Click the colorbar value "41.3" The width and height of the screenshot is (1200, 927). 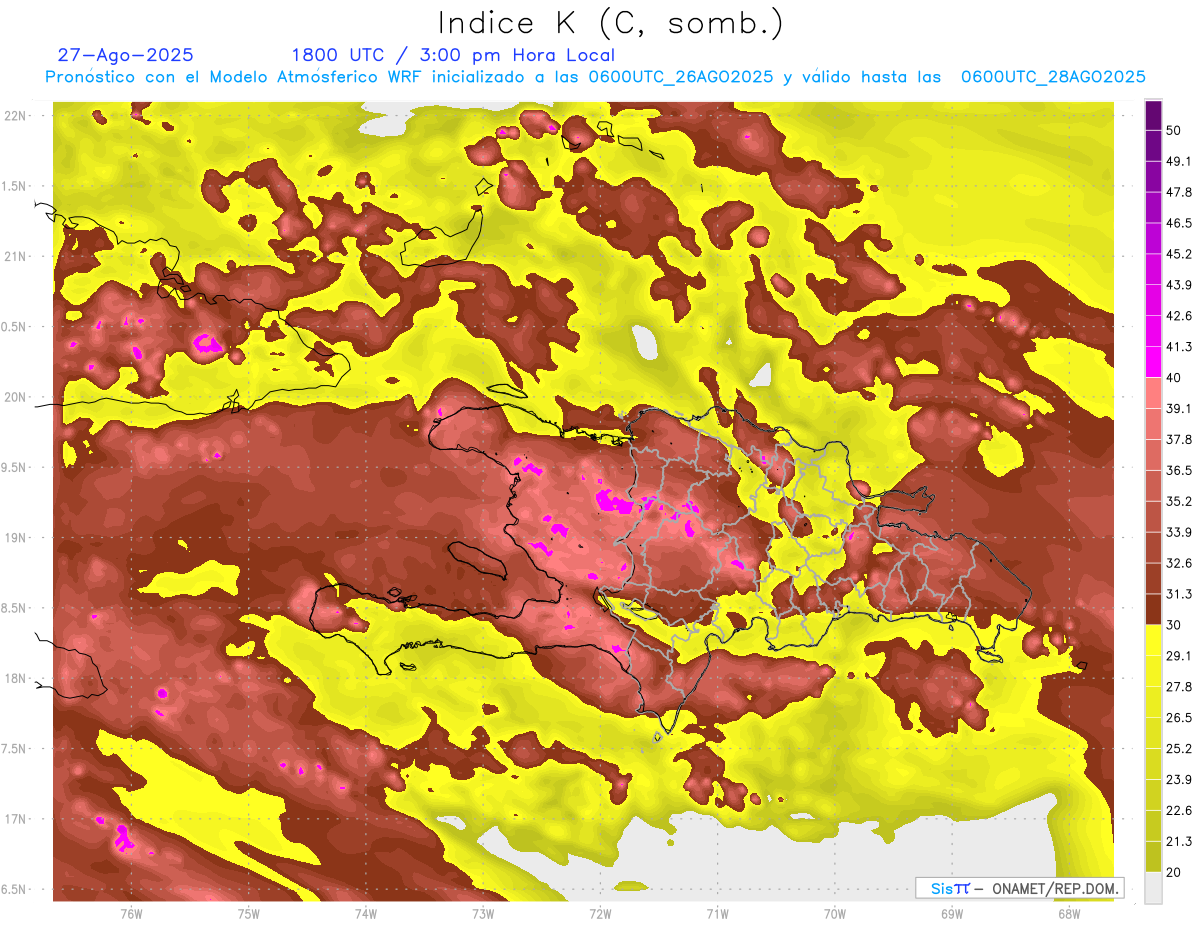tap(1178, 347)
